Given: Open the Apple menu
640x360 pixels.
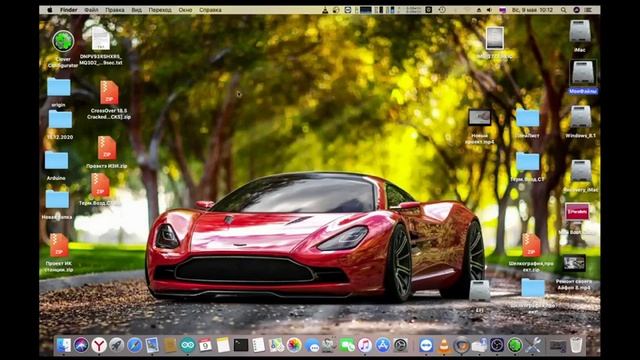Looking at the screenshot, I should 50,10.
